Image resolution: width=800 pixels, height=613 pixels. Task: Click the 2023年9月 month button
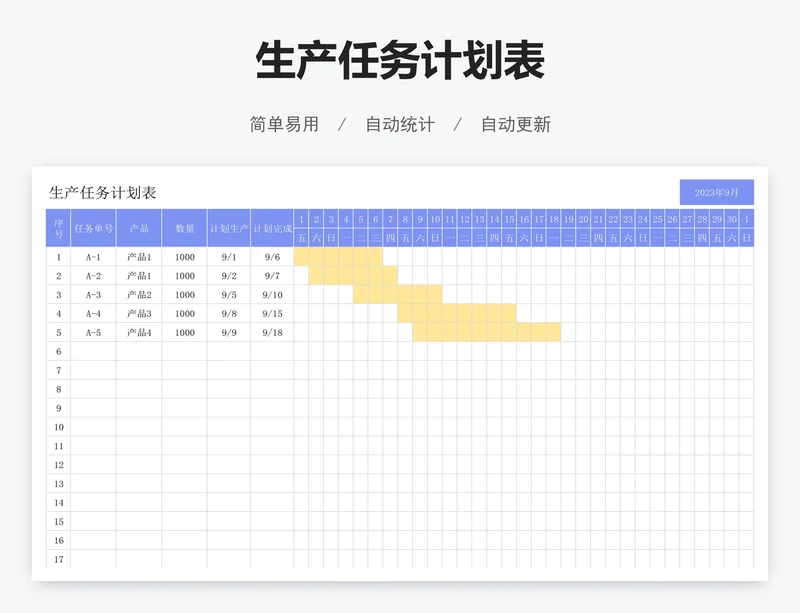(716, 192)
